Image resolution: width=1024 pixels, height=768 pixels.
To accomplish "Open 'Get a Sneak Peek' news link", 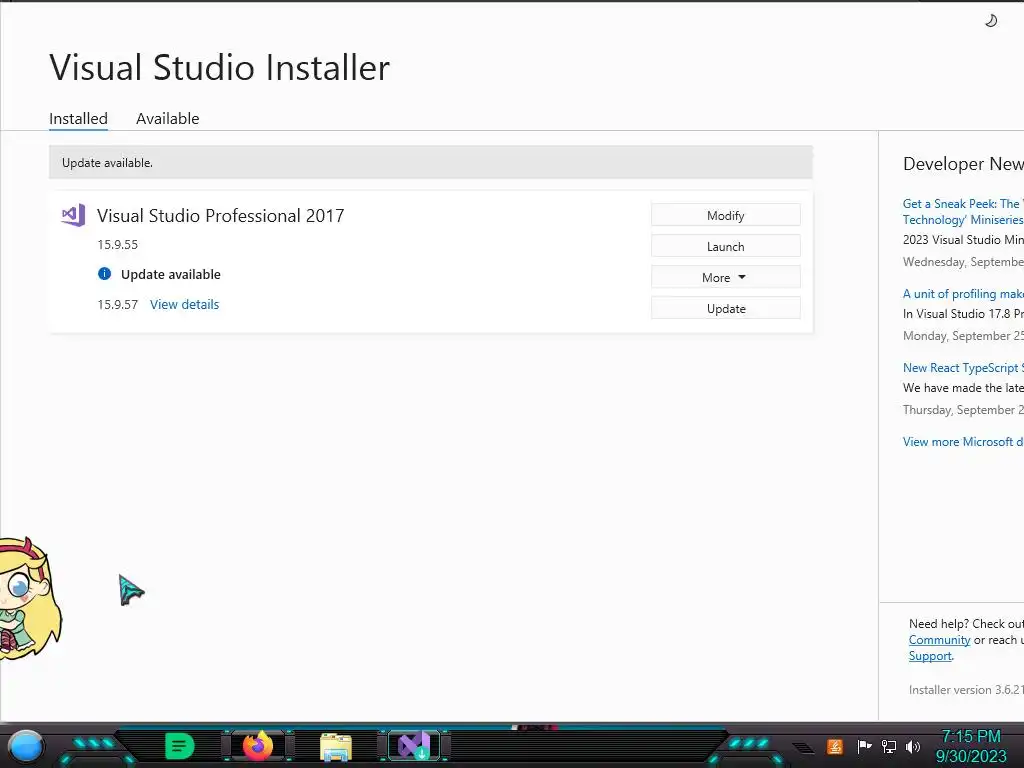I will click(963, 212).
